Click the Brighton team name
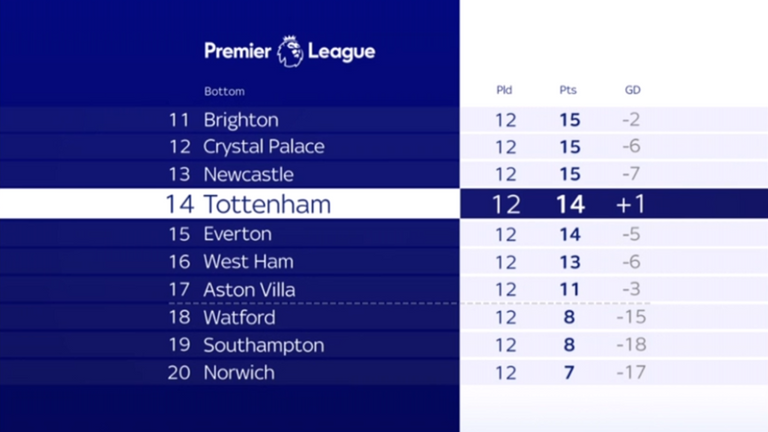768x432 pixels. [x=241, y=120]
